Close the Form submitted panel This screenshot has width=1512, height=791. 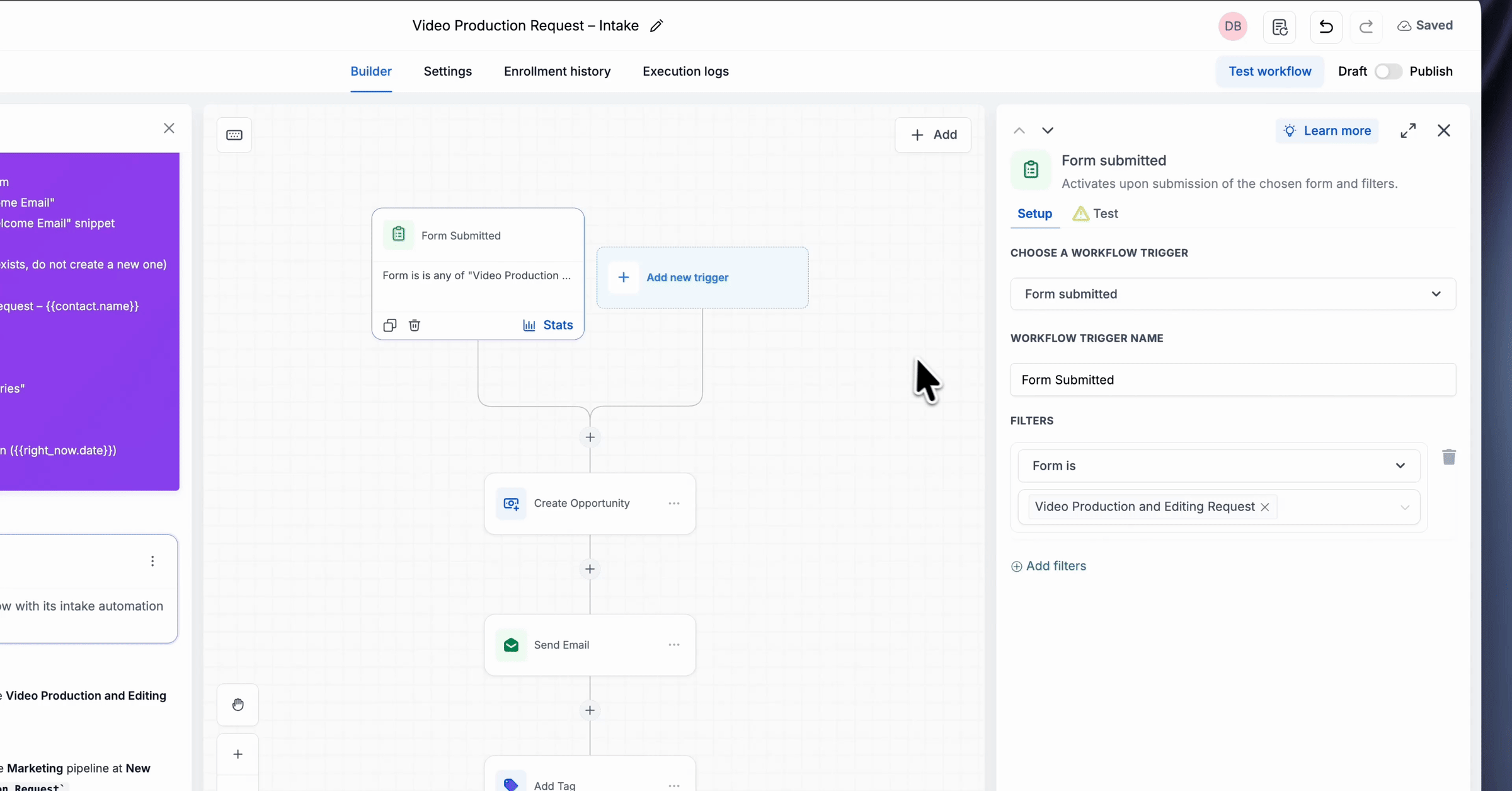point(1444,130)
